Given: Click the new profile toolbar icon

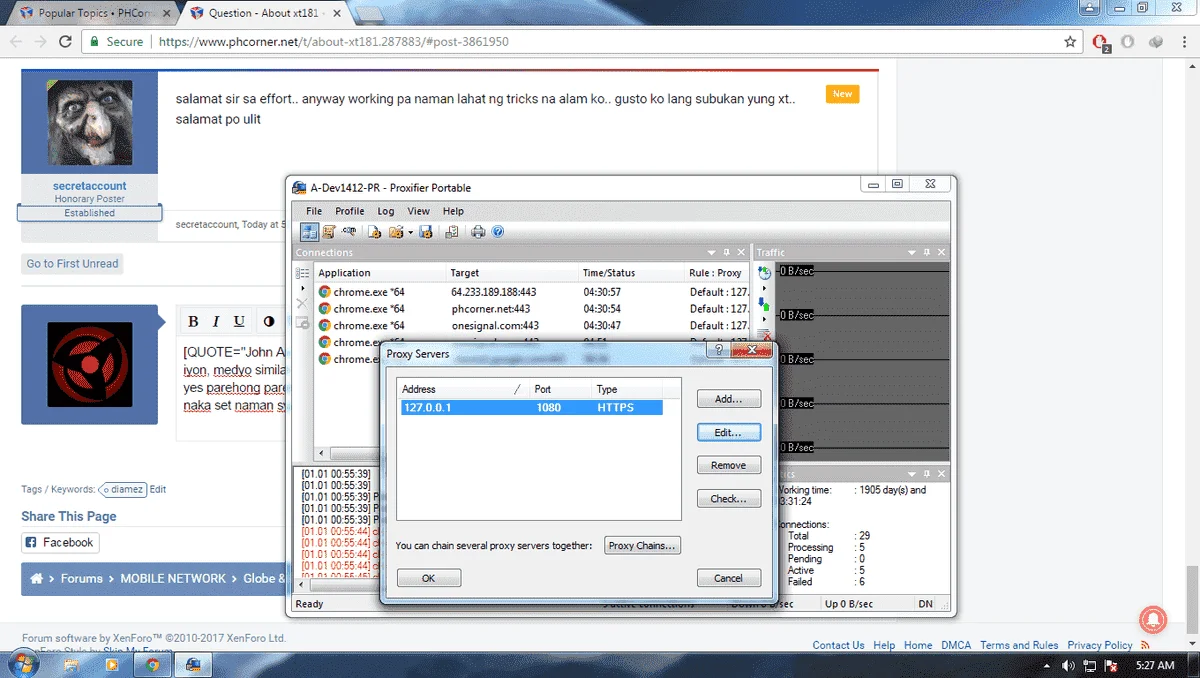Looking at the screenshot, I should (375, 232).
